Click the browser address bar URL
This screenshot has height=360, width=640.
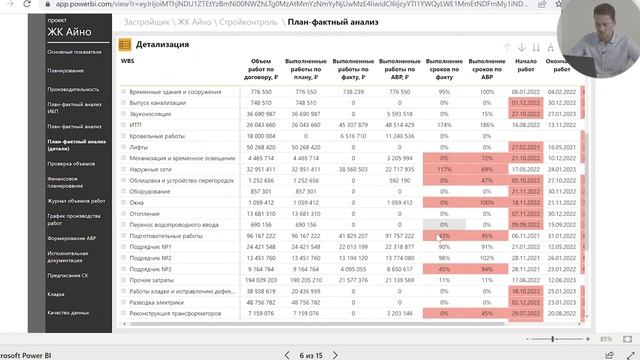point(291,4)
